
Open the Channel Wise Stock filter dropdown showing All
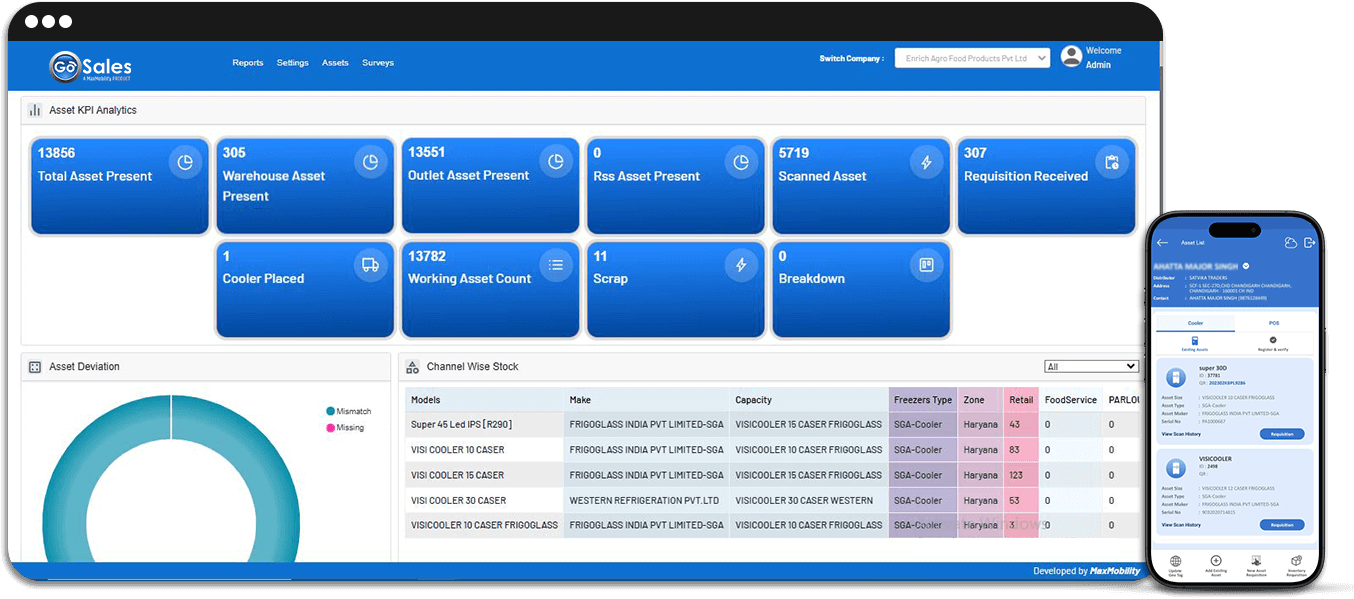pyautogui.click(x=1091, y=367)
